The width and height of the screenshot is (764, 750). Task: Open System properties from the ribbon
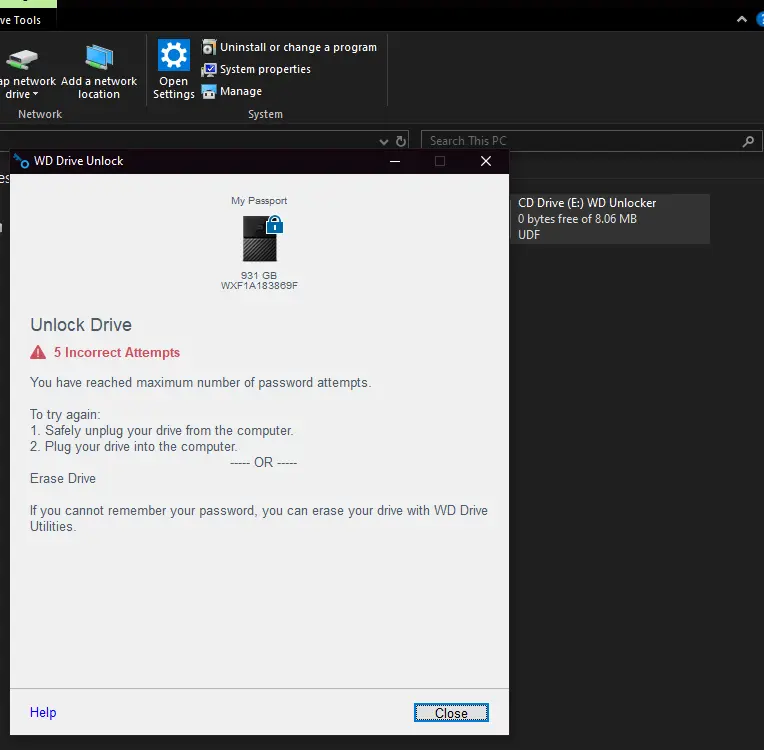[x=256, y=69]
